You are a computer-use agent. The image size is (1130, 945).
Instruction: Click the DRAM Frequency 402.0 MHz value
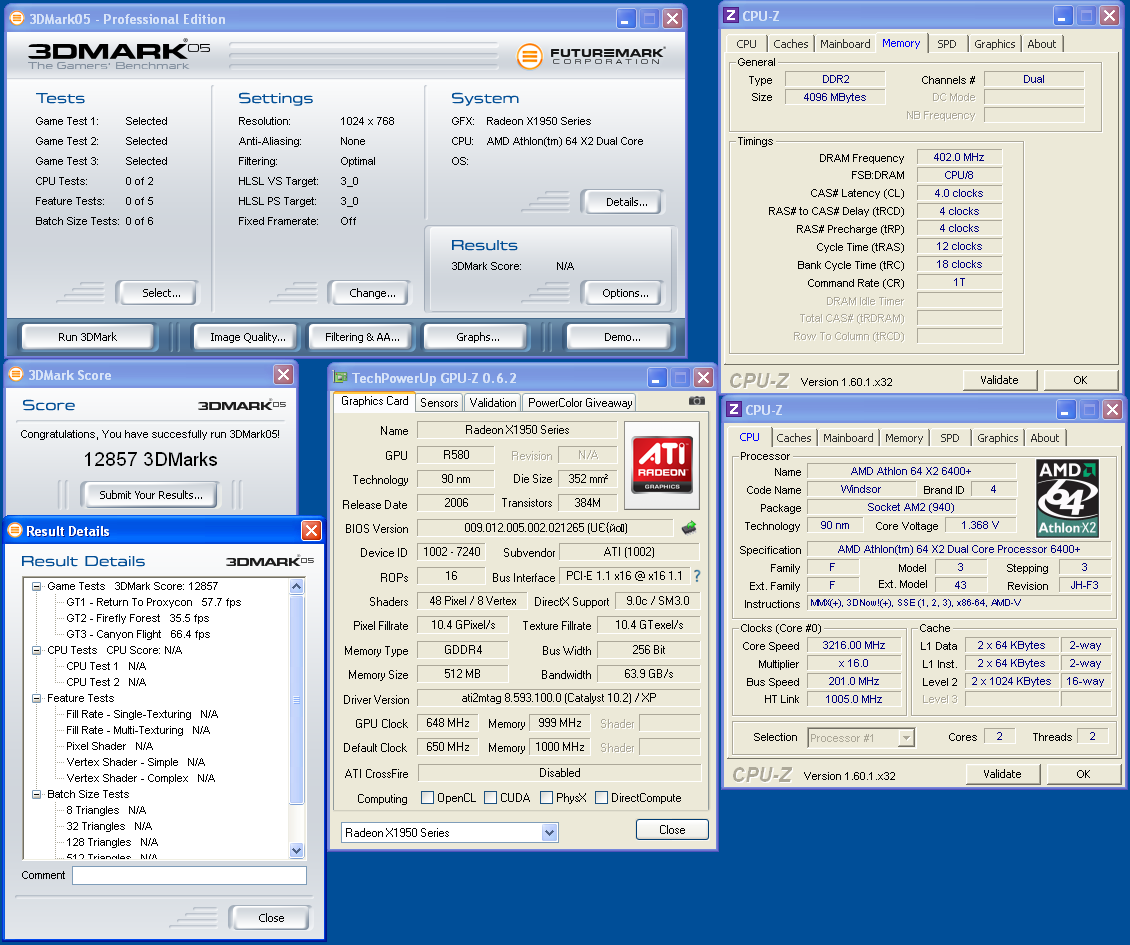point(958,157)
